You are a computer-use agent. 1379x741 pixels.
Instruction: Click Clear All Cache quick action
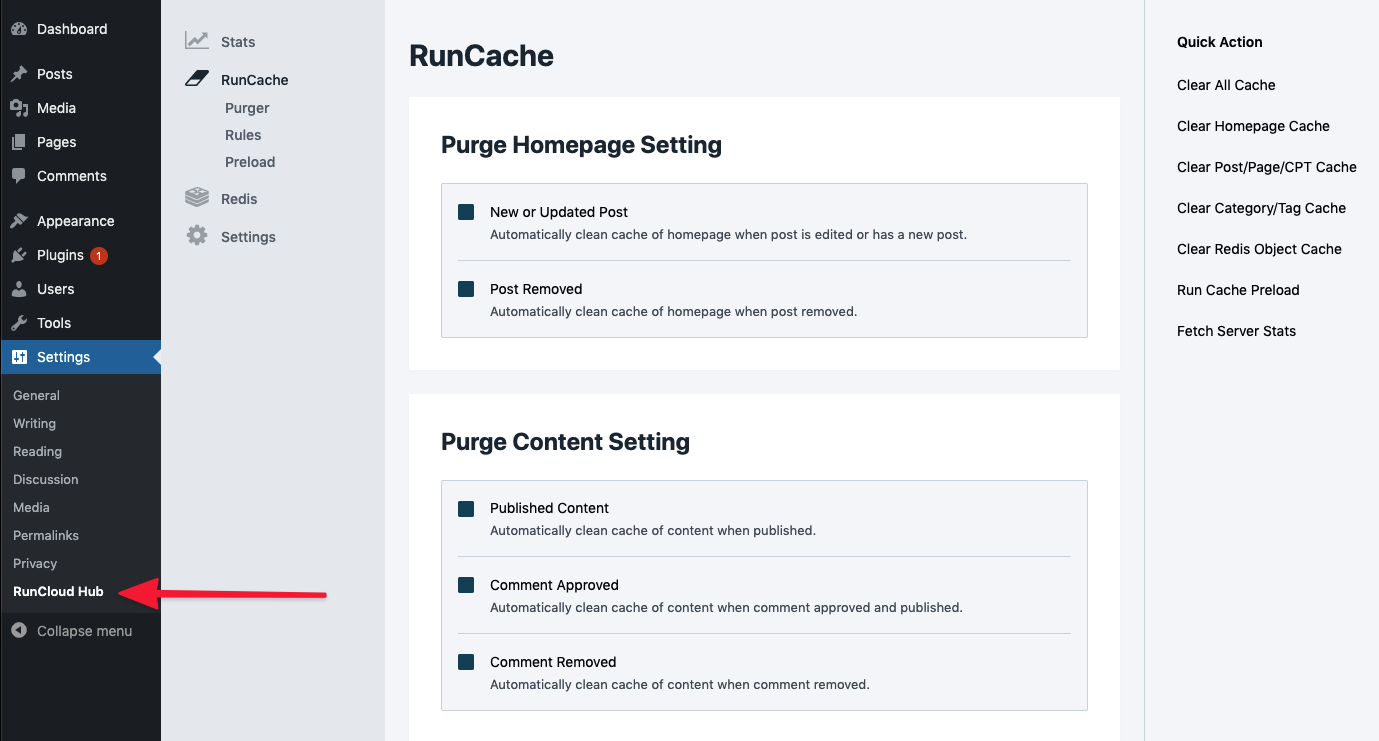click(x=1226, y=85)
